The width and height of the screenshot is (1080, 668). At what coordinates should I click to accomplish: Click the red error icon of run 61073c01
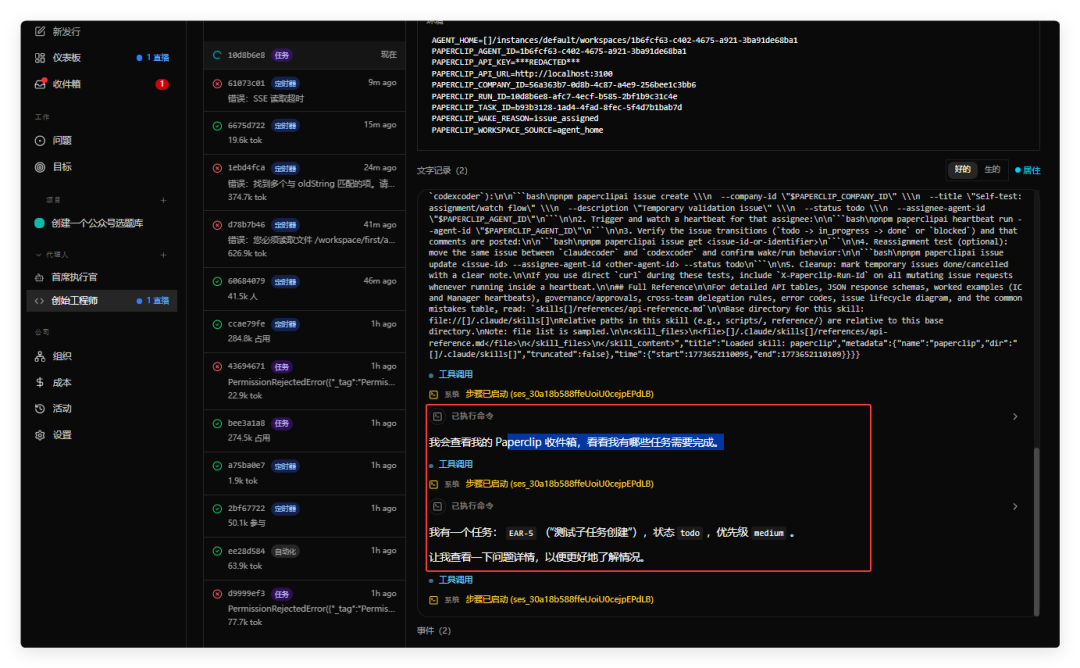point(217,83)
